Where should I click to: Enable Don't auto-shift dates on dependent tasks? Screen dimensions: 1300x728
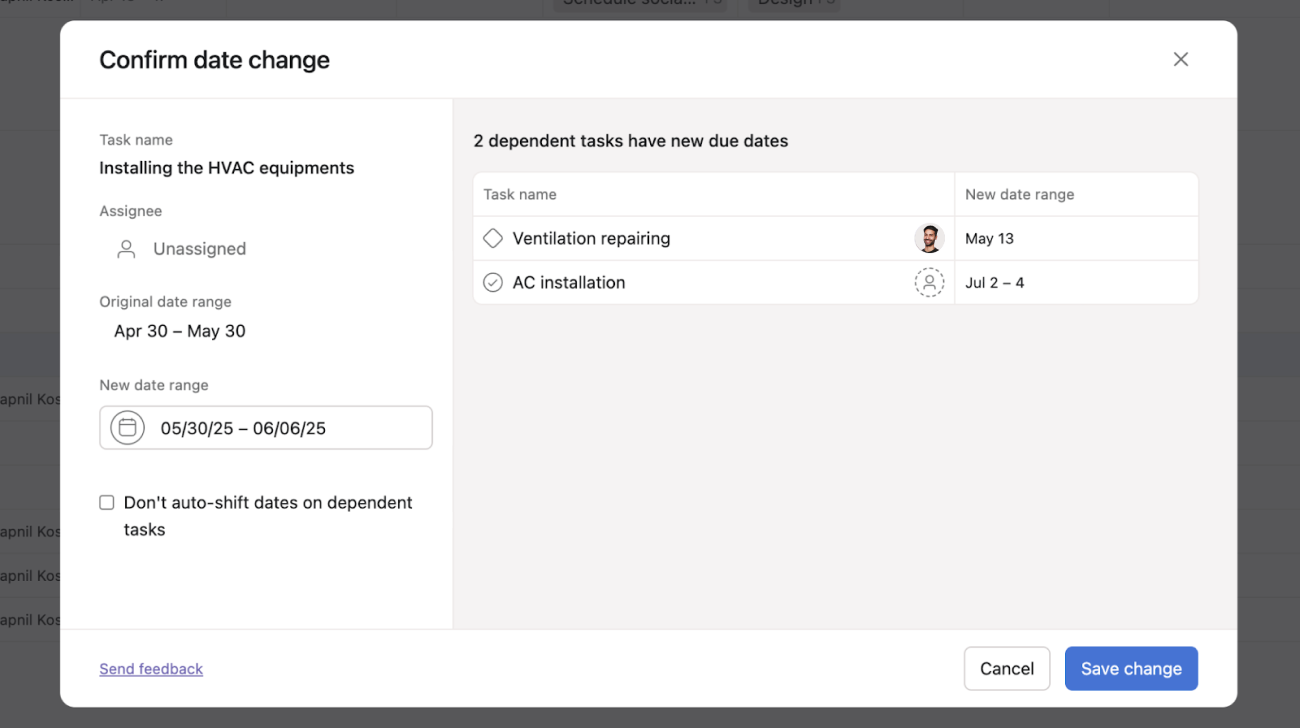[106, 502]
